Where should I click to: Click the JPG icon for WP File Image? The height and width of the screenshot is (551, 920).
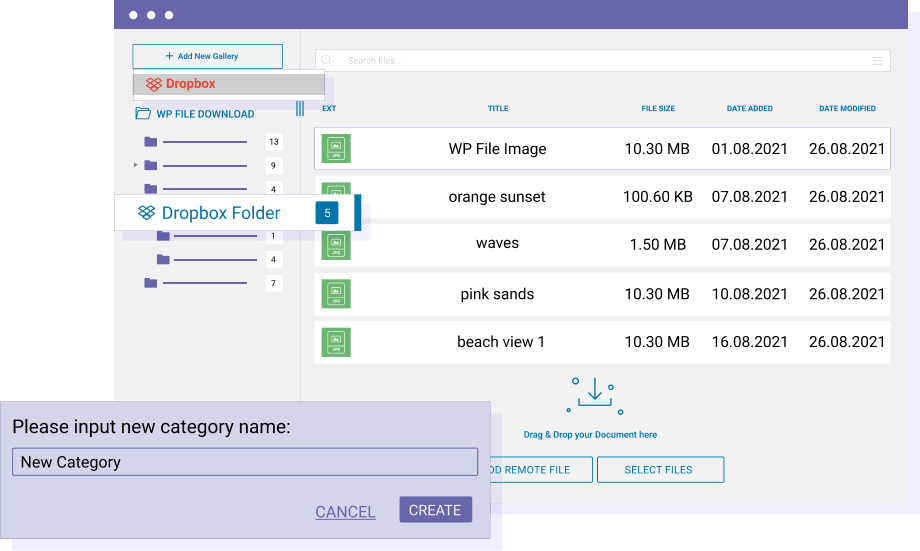336,149
